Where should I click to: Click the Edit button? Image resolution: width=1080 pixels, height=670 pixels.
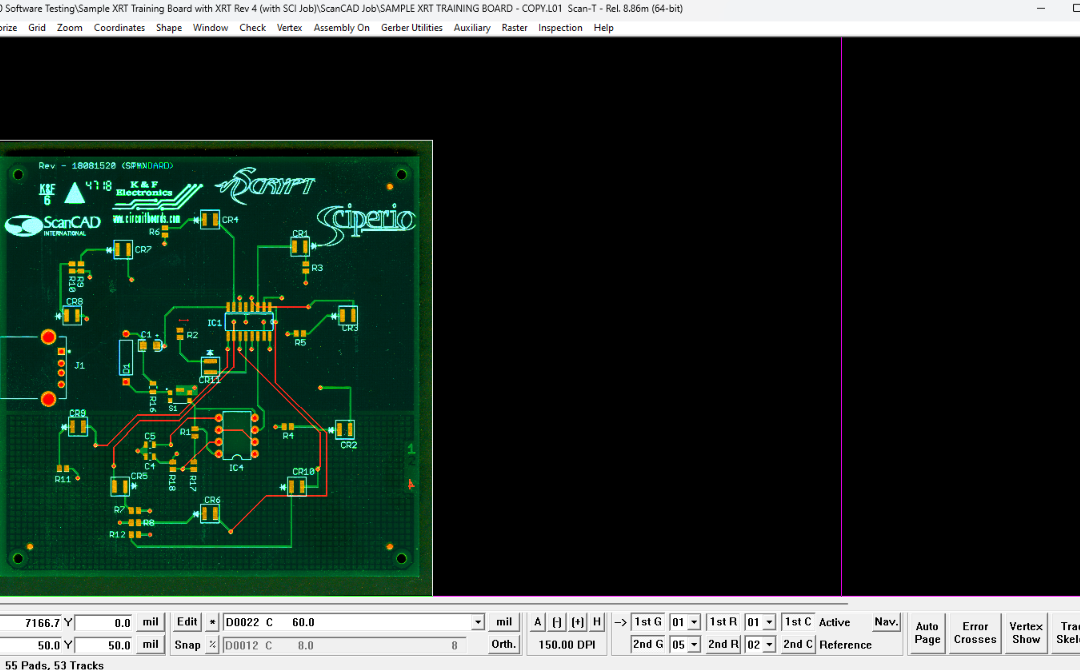[x=187, y=622]
